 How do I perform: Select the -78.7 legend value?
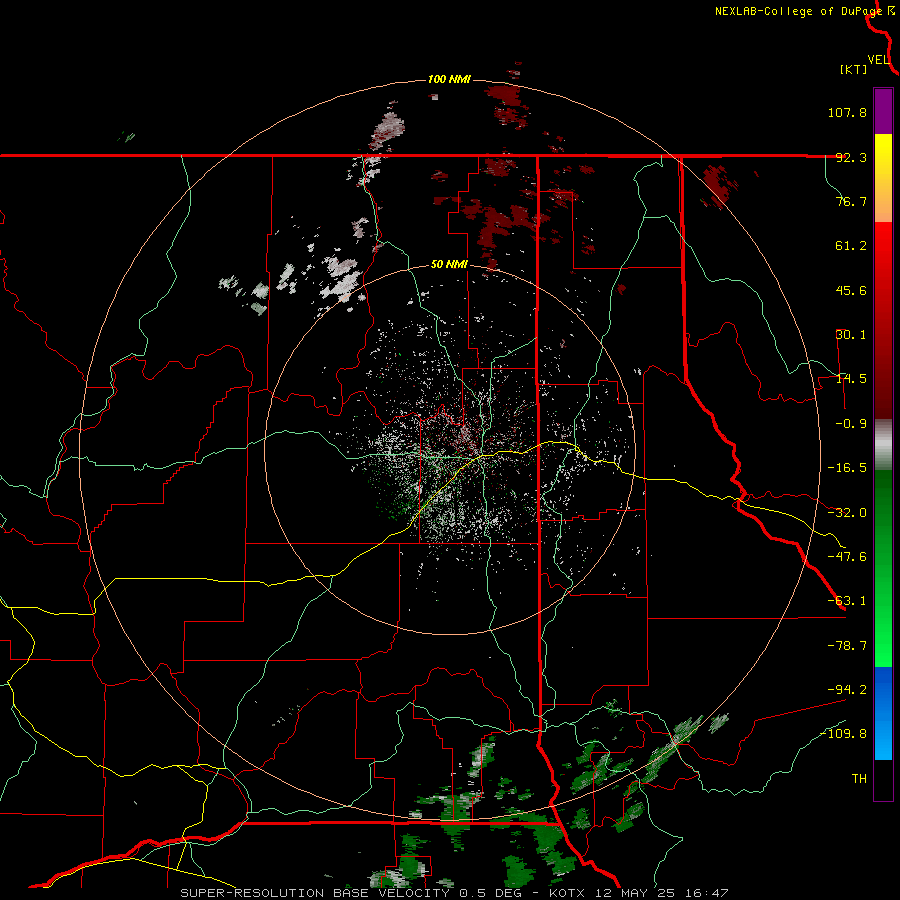[847, 646]
